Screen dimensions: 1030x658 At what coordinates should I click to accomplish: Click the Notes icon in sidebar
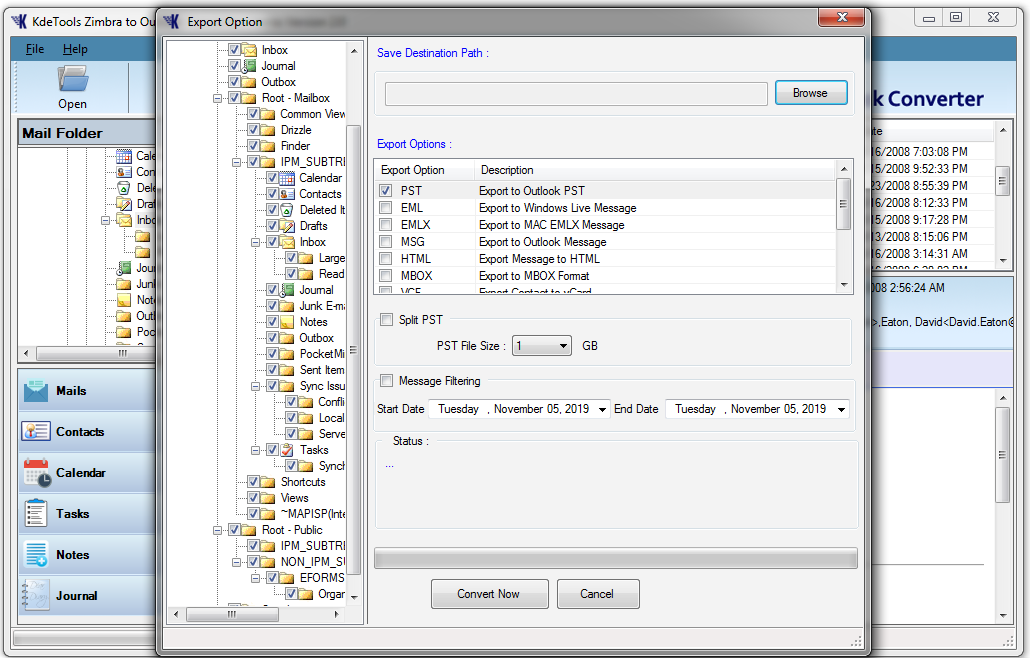click(x=36, y=555)
